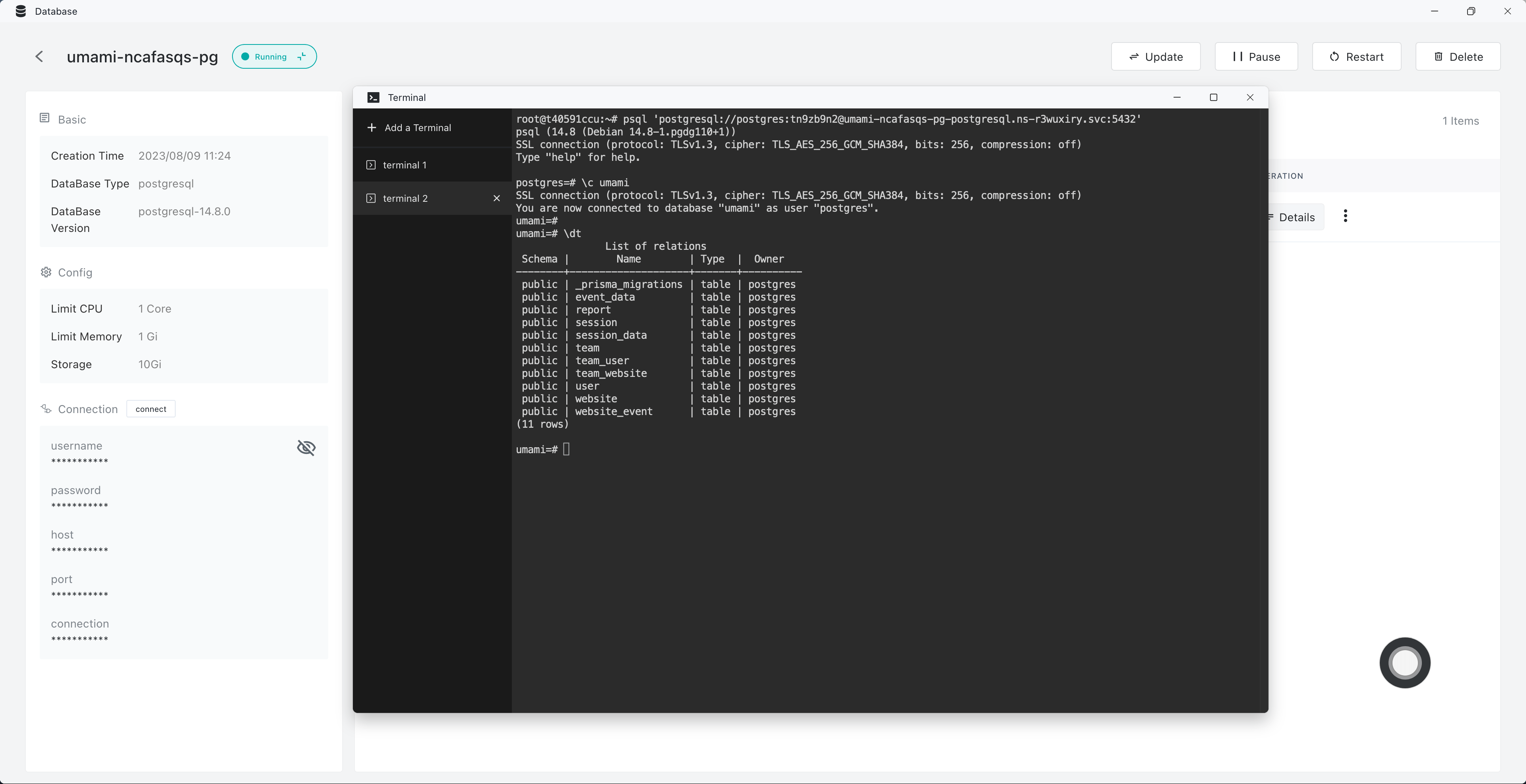Click the umami-ncafasqs-pg database title
The width and height of the screenshot is (1526, 784).
[x=142, y=57]
